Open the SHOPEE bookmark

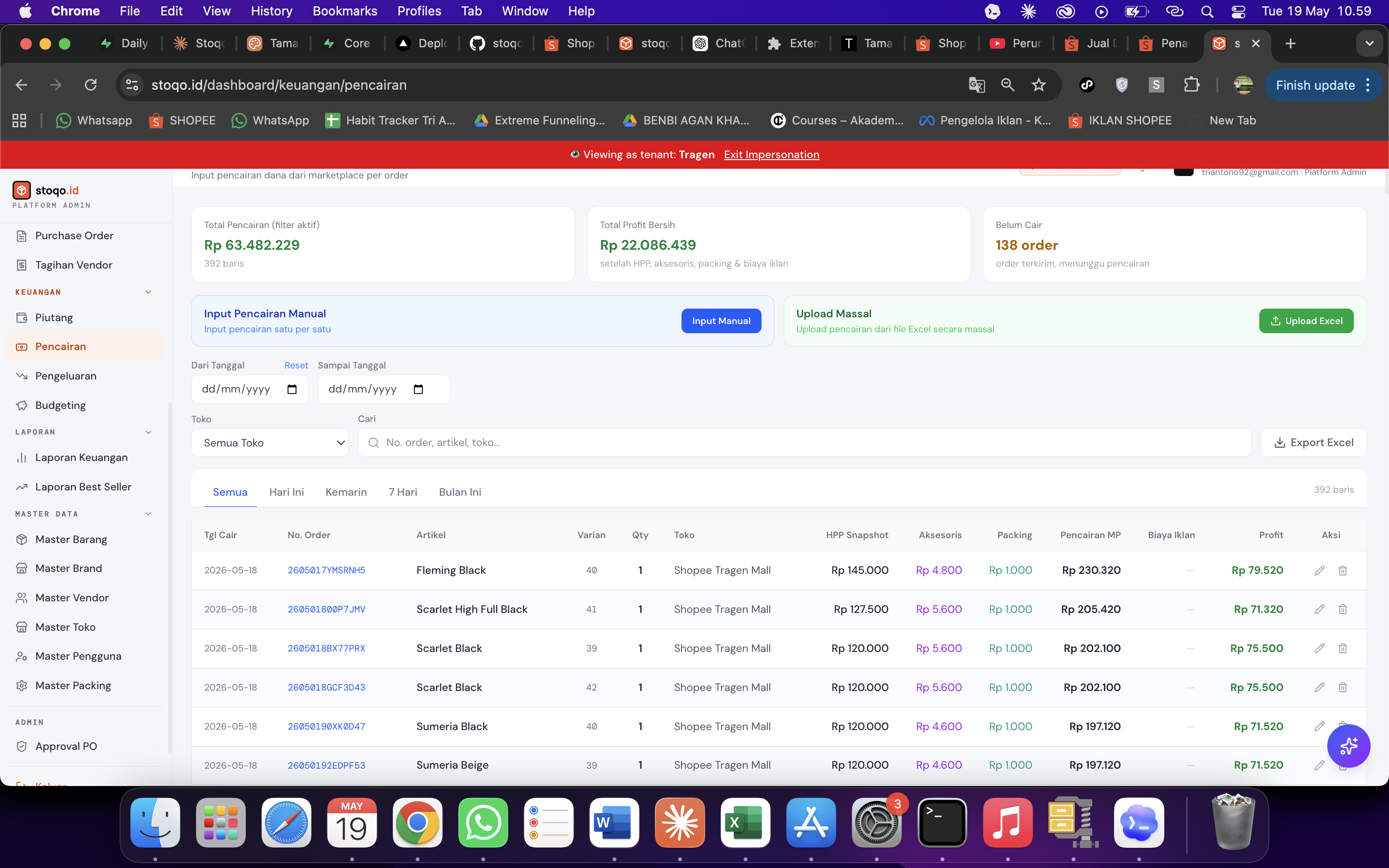point(182,121)
